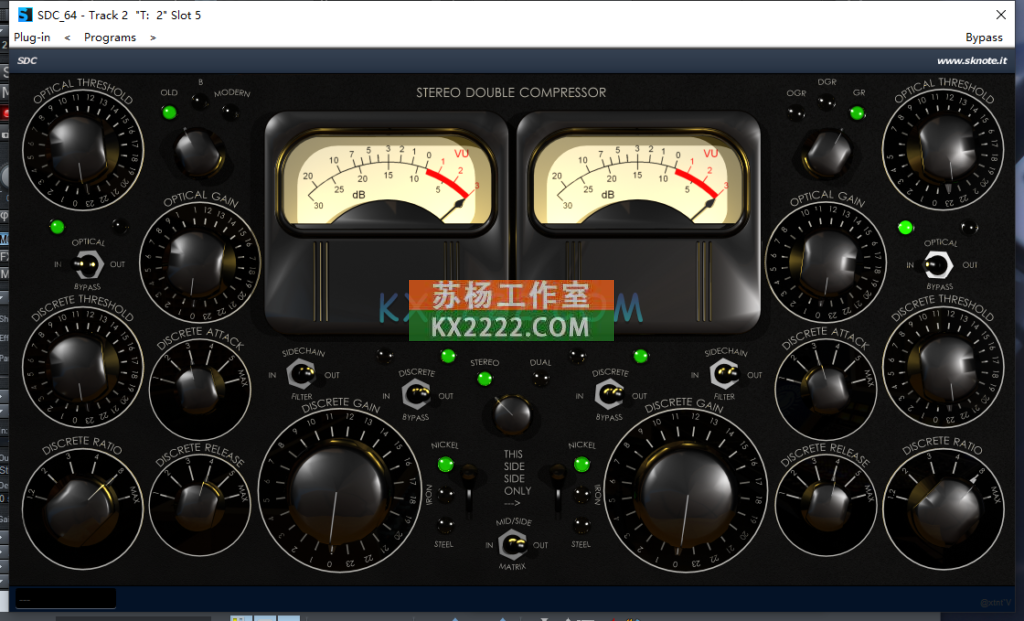Click the Old/B/Modern selector knob
The height and width of the screenshot is (621, 1024).
pyautogui.click(x=198, y=153)
